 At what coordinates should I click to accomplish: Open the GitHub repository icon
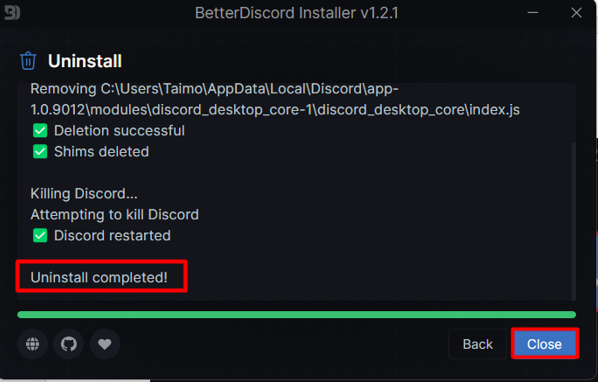pyautogui.click(x=69, y=344)
